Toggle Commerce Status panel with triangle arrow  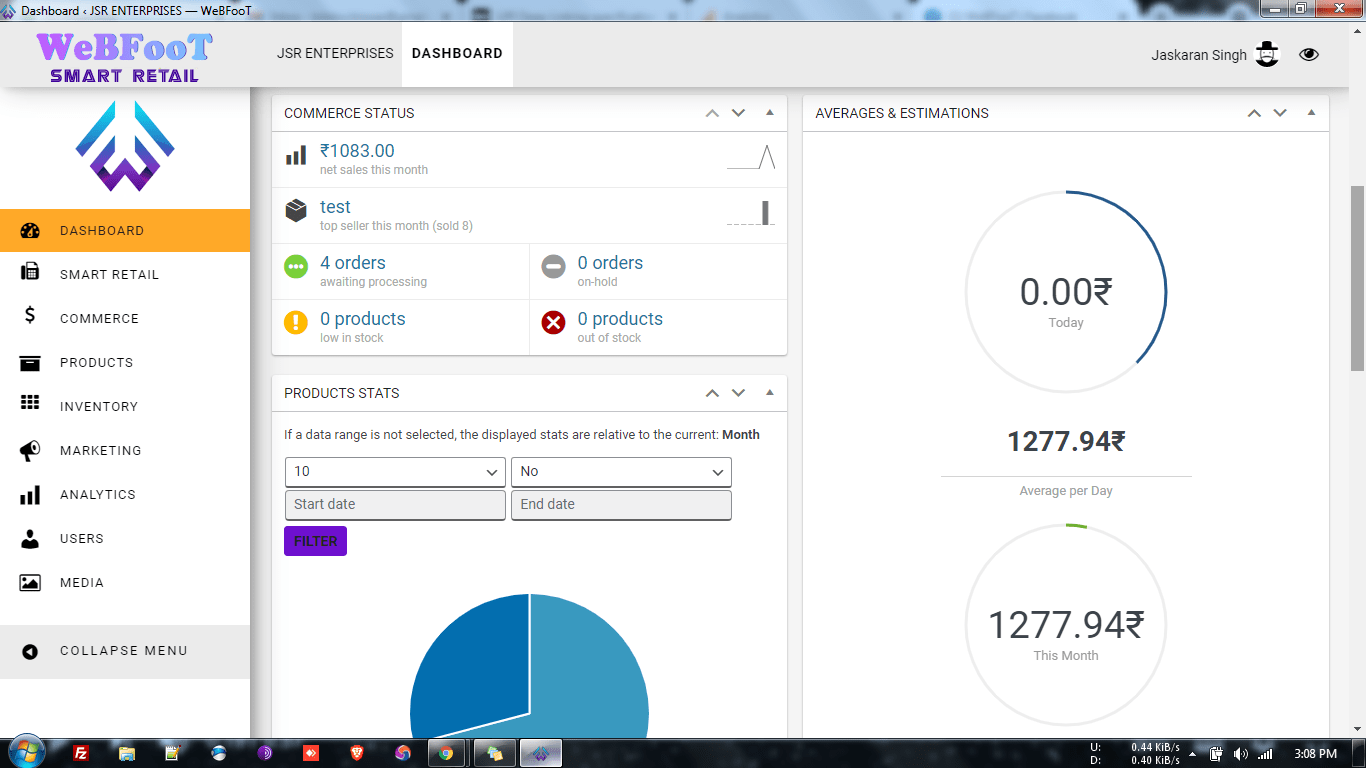click(x=770, y=113)
